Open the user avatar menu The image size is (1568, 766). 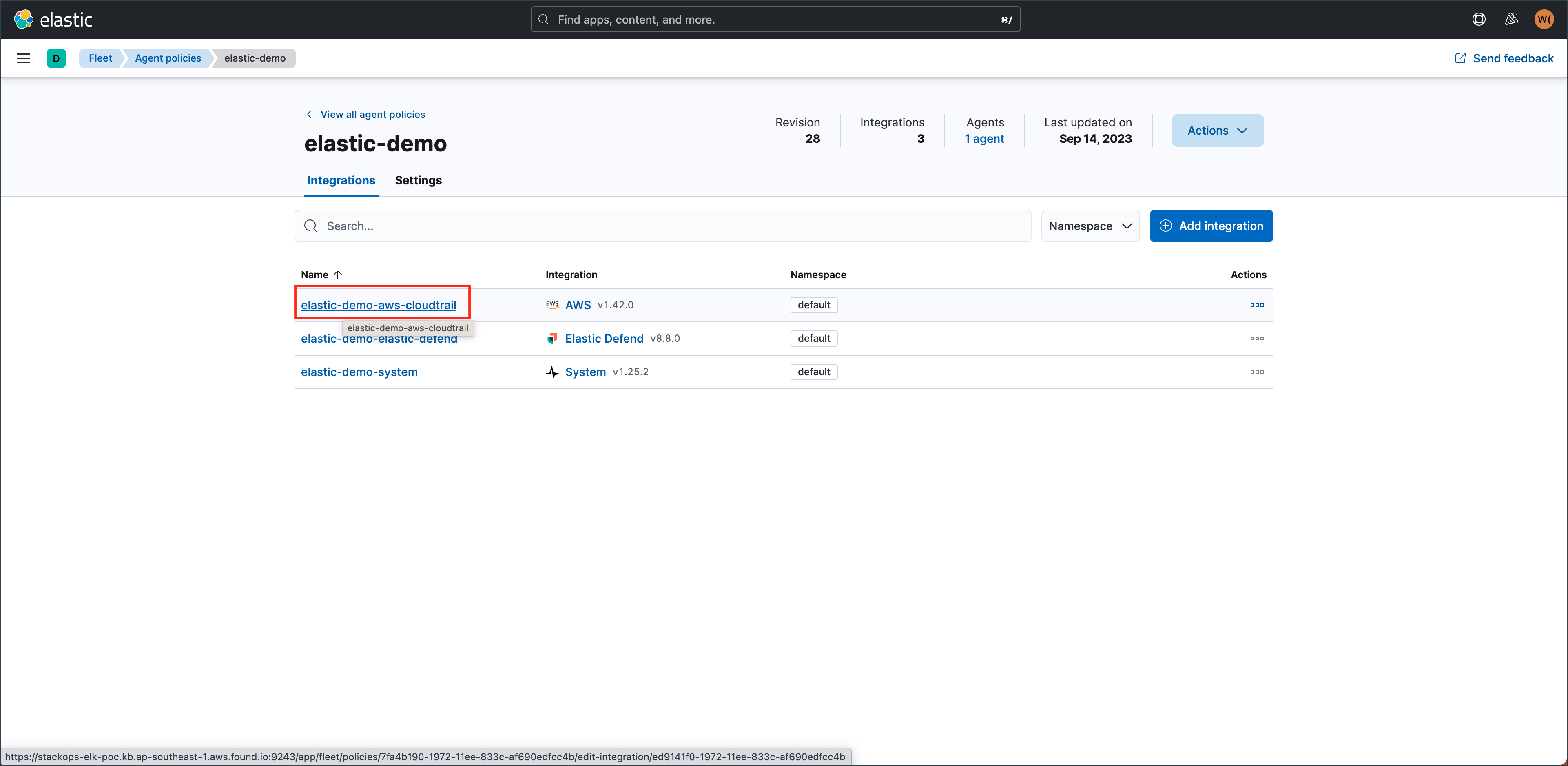(x=1544, y=20)
